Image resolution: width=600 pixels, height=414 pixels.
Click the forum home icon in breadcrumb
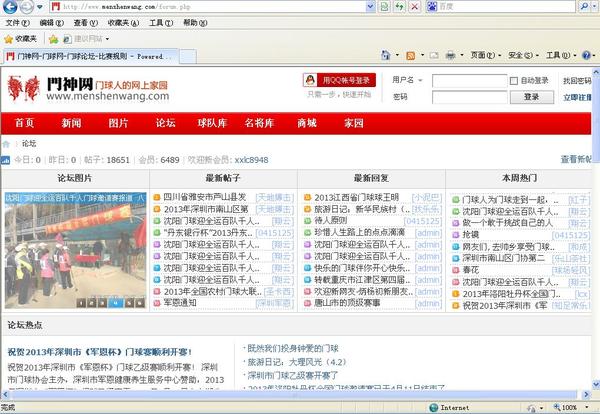(8, 144)
